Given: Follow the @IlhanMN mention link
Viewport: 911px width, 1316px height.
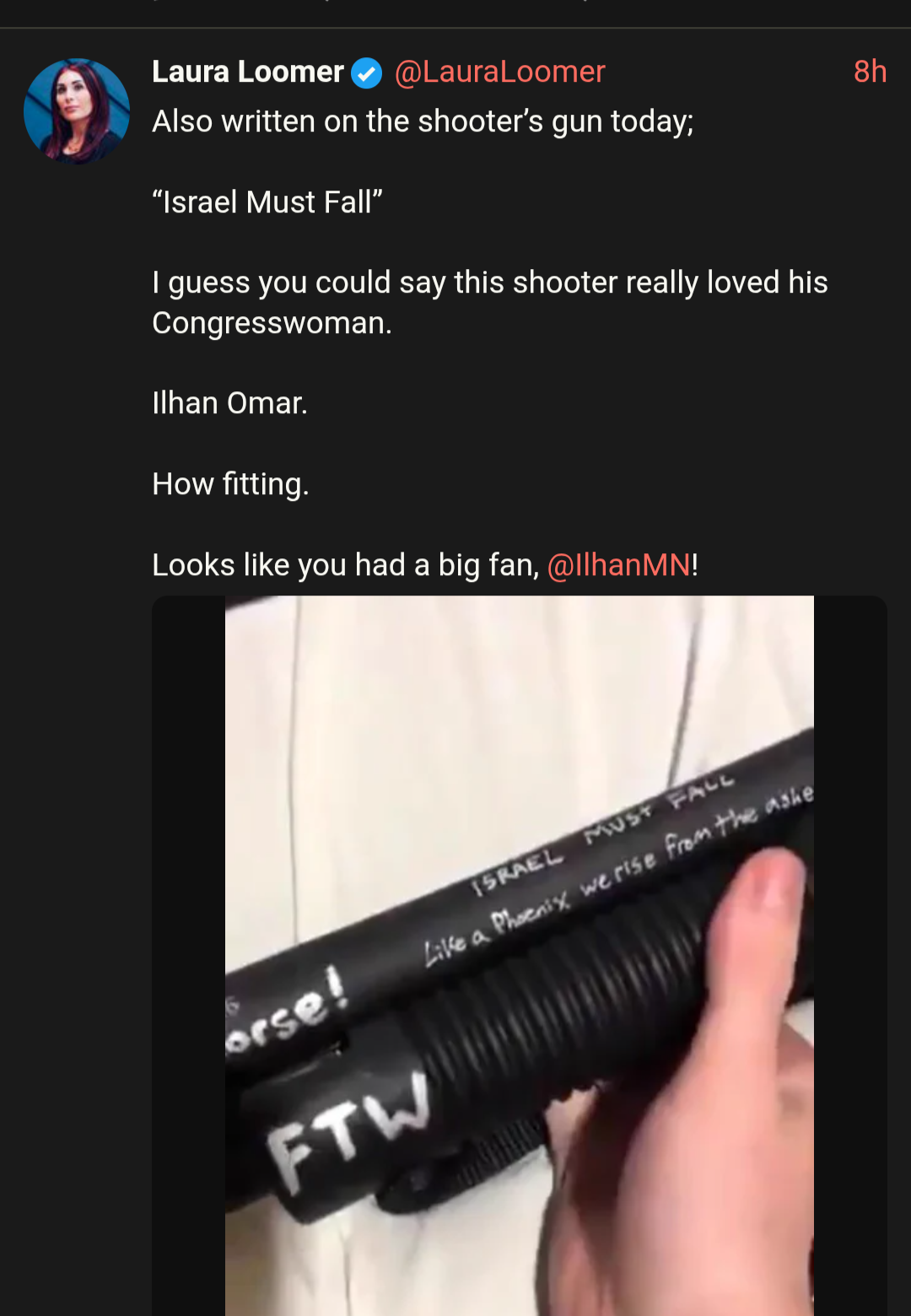Looking at the screenshot, I should coord(619,564).
